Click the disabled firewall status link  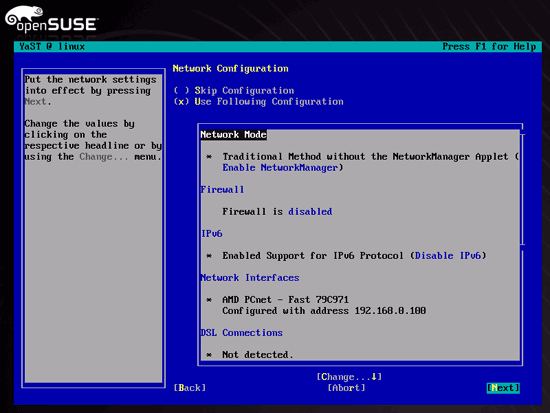[310, 212]
